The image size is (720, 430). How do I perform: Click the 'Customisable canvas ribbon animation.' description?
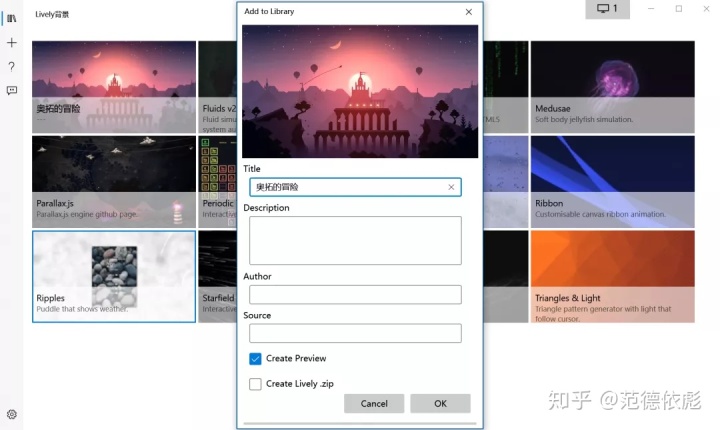[600, 214]
